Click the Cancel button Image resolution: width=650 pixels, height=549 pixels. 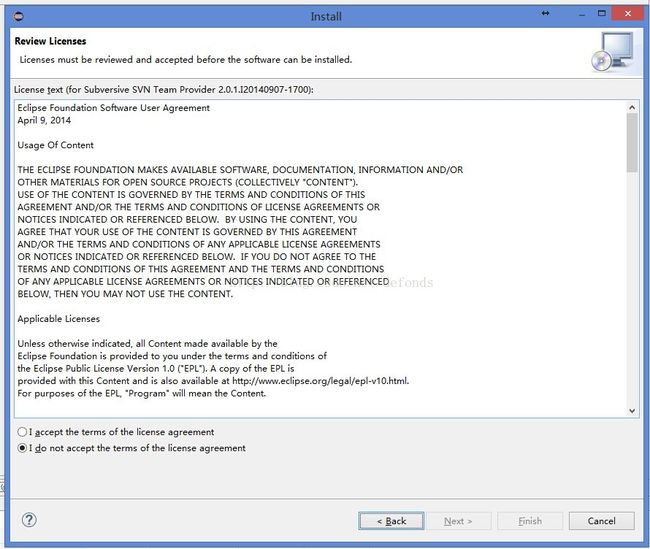coord(601,521)
